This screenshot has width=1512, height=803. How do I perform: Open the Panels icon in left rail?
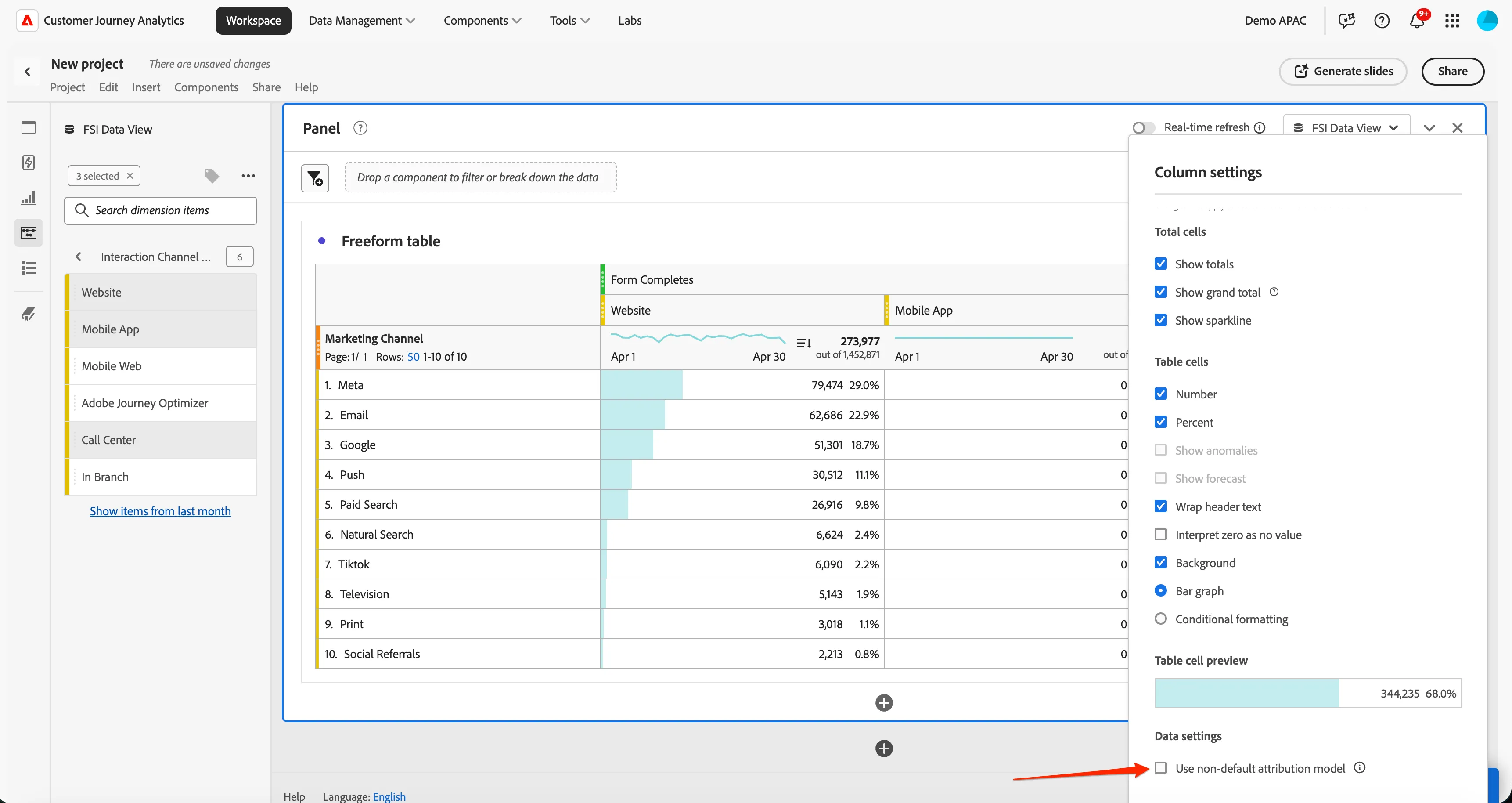pos(28,127)
